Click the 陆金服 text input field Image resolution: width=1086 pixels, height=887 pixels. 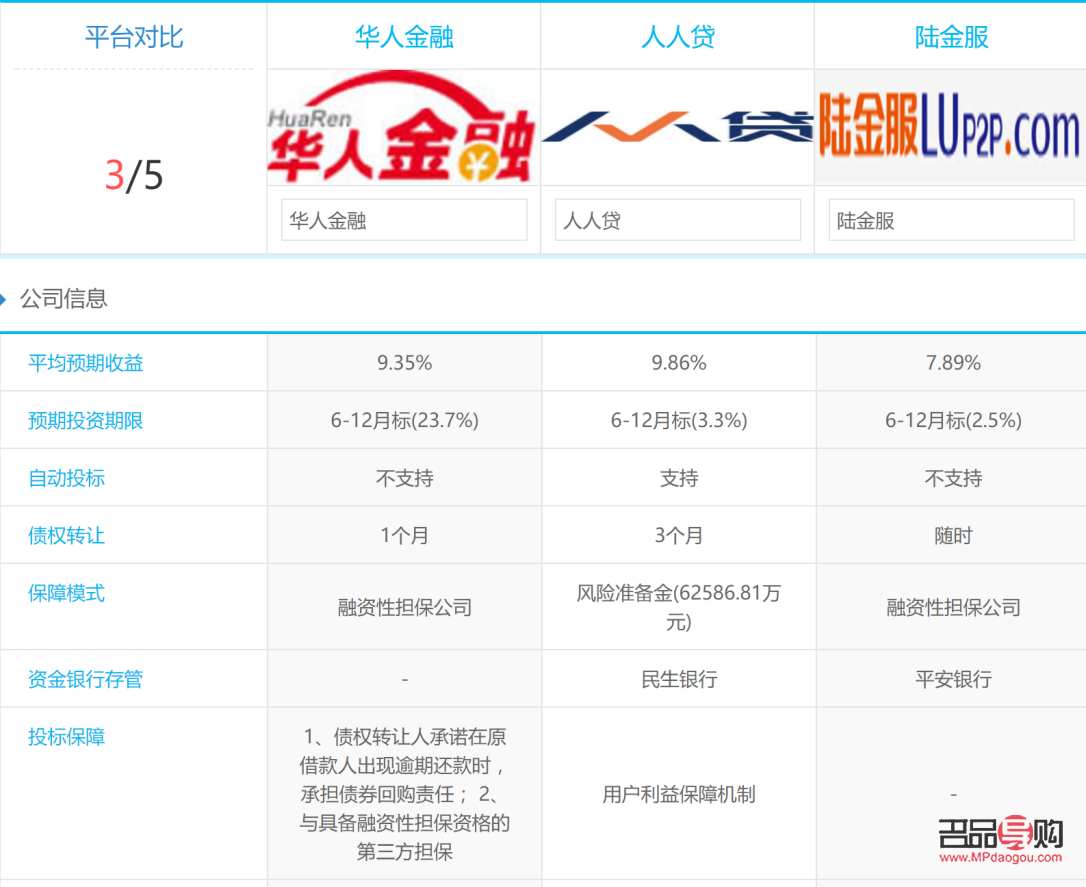point(950,219)
